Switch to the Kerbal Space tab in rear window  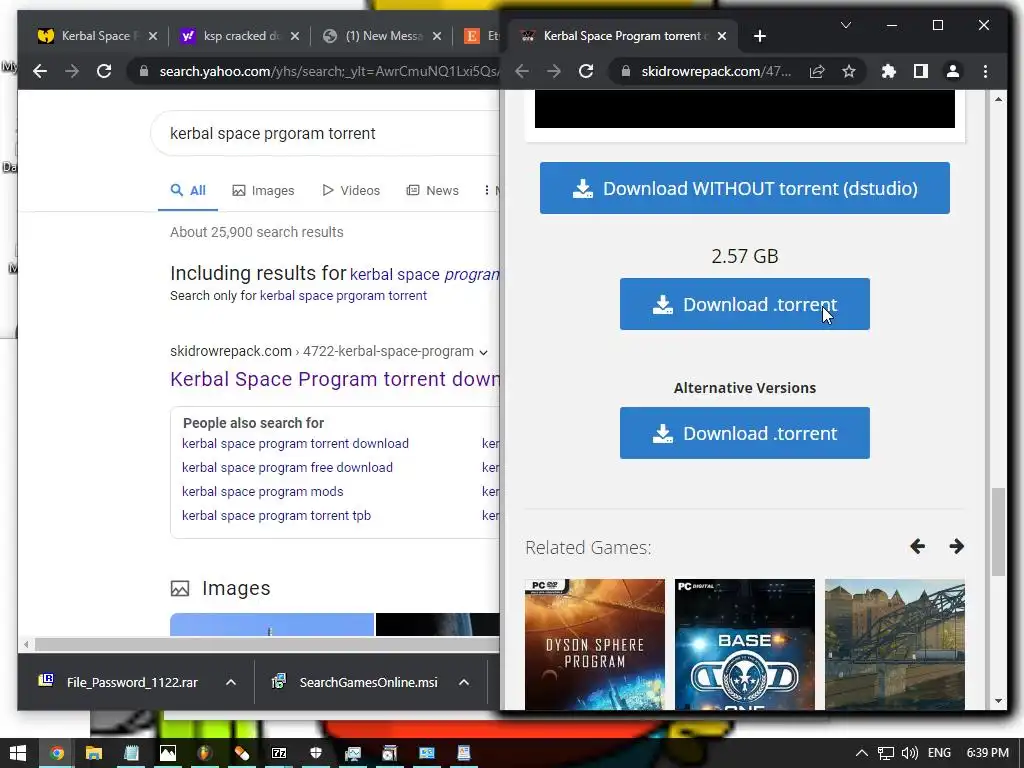[95, 36]
